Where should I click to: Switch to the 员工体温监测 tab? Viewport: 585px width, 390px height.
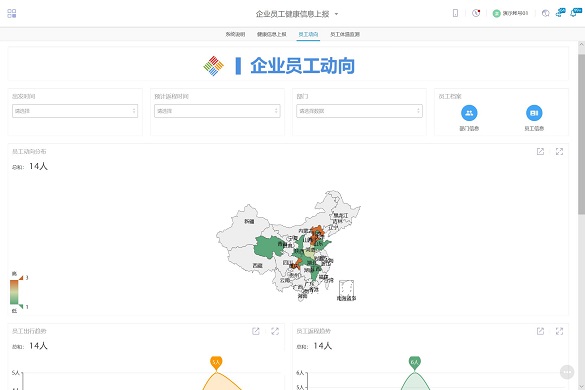coord(345,34)
